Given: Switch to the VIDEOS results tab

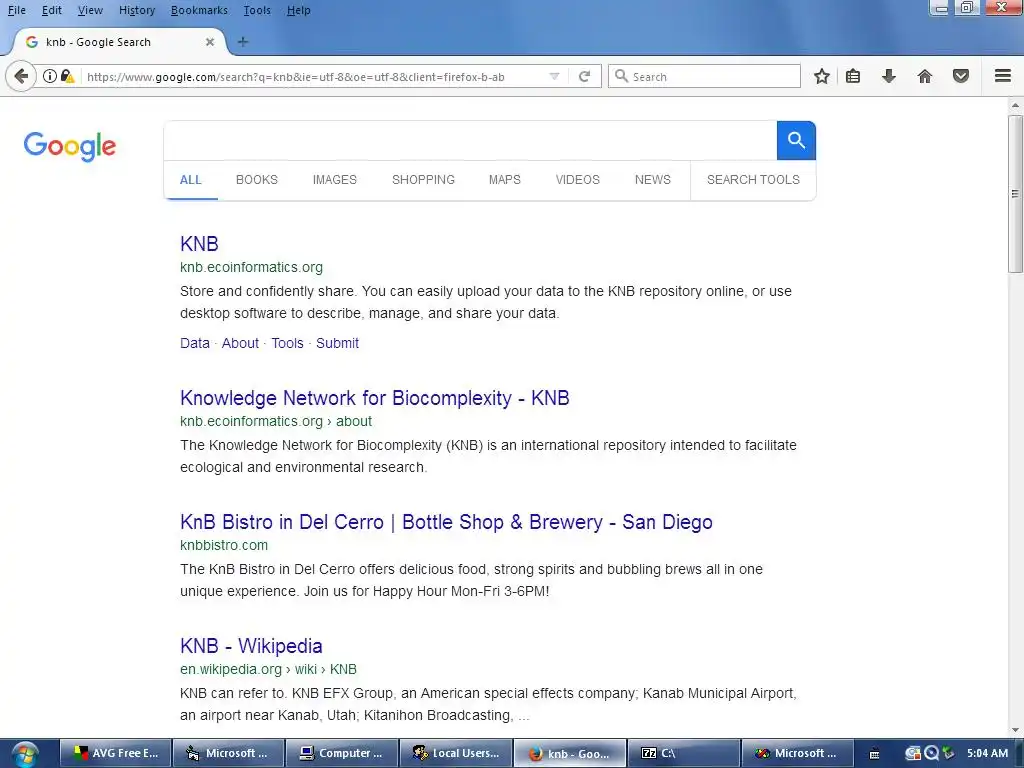Looking at the screenshot, I should [x=577, y=180].
